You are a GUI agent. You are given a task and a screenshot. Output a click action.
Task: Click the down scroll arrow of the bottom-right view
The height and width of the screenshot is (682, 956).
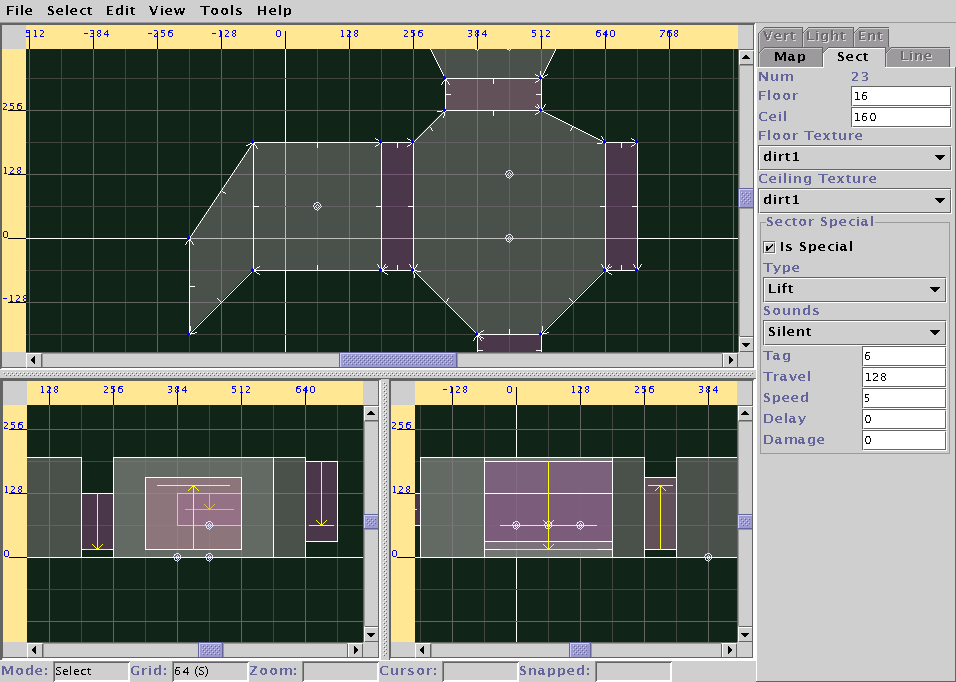coord(746,634)
